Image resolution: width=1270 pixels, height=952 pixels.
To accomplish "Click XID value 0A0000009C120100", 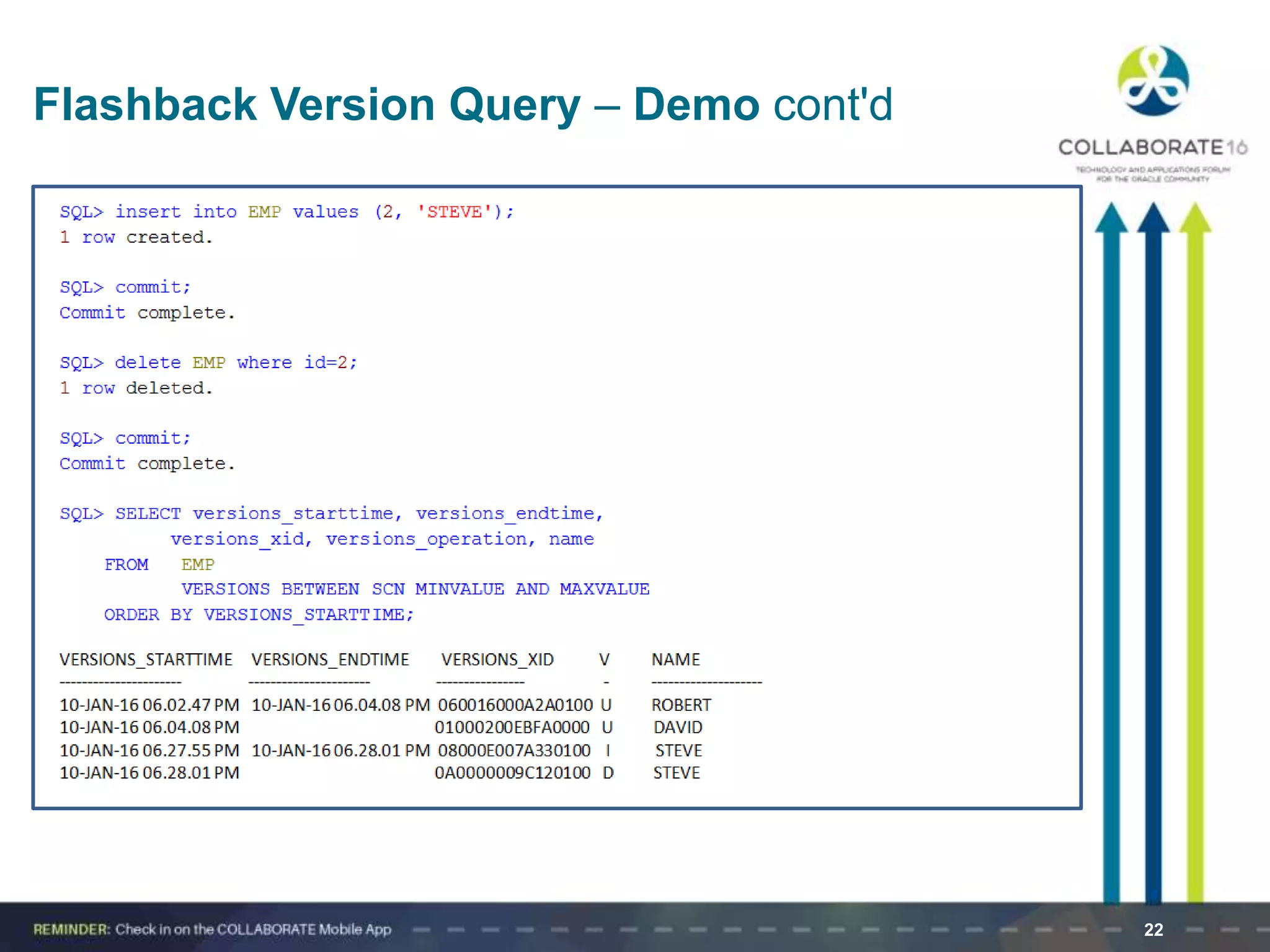I will (x=512, y=773).
